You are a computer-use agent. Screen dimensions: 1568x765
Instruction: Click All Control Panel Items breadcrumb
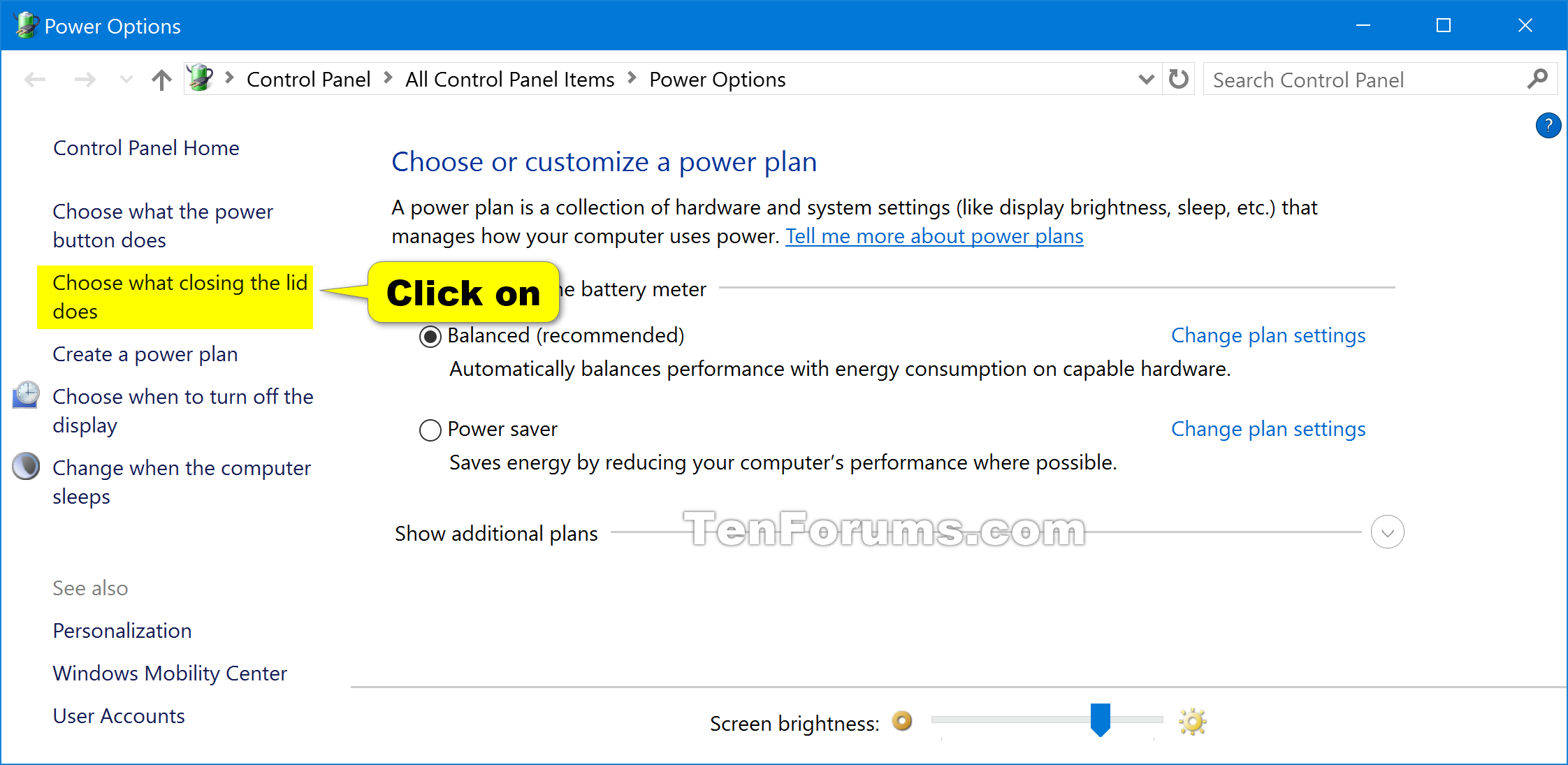(509, 80)
